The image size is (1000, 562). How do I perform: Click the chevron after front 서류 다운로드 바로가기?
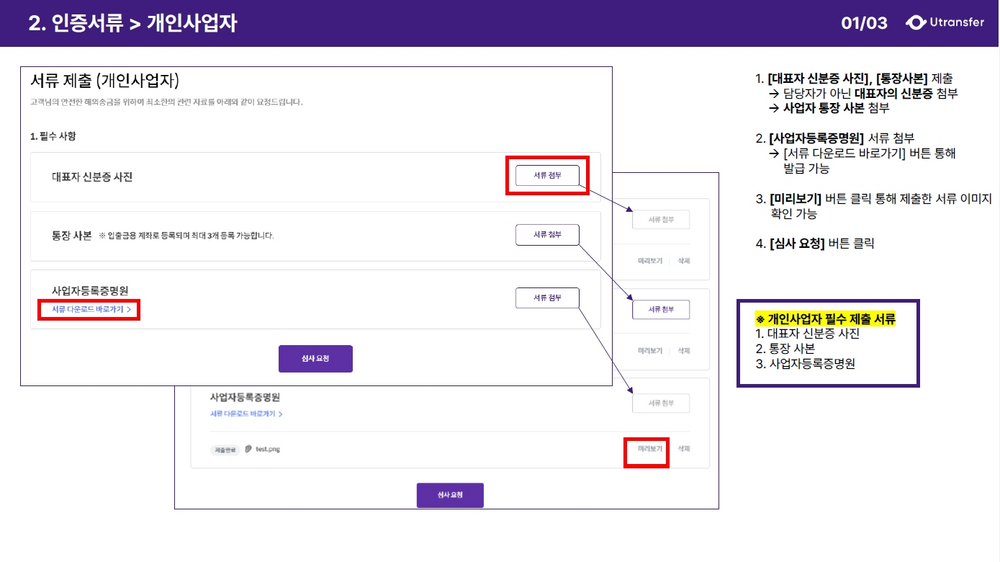[129, 309]
